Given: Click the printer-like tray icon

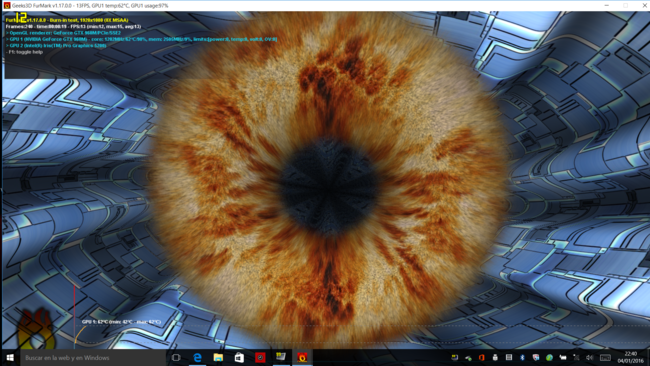Looking at the screenshot, I should pyautogui.click(x=495, y=357).
